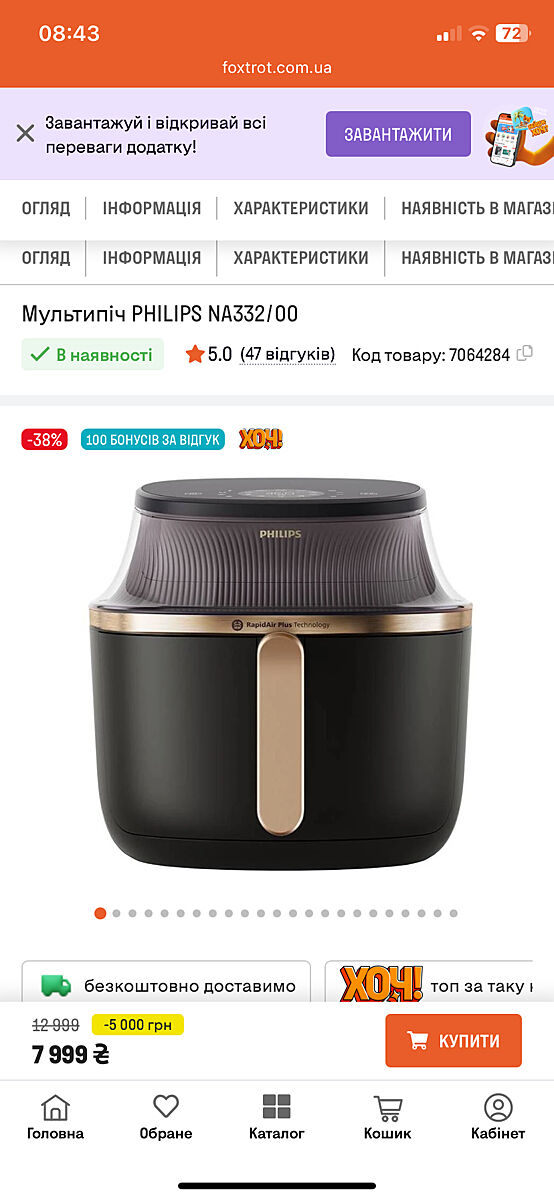Tap the ЗАВАНТАЖИТИ download button

tap(398, 134)
